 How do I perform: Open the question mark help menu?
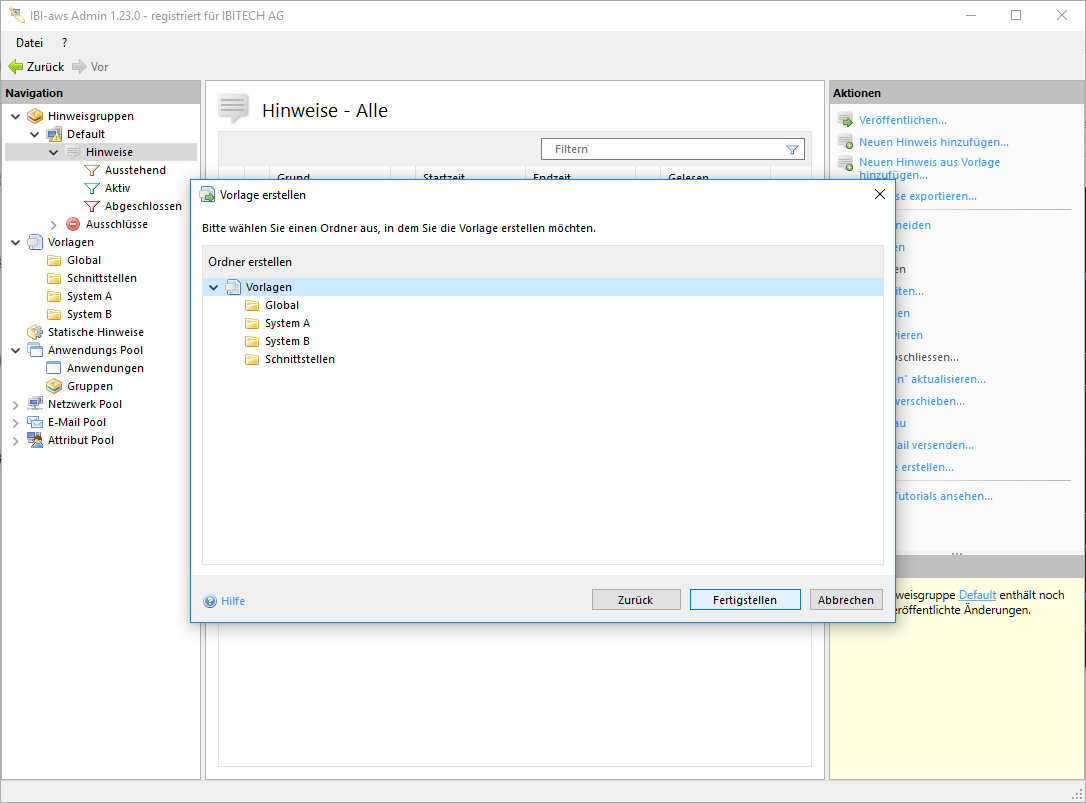(x=64, y=43)
